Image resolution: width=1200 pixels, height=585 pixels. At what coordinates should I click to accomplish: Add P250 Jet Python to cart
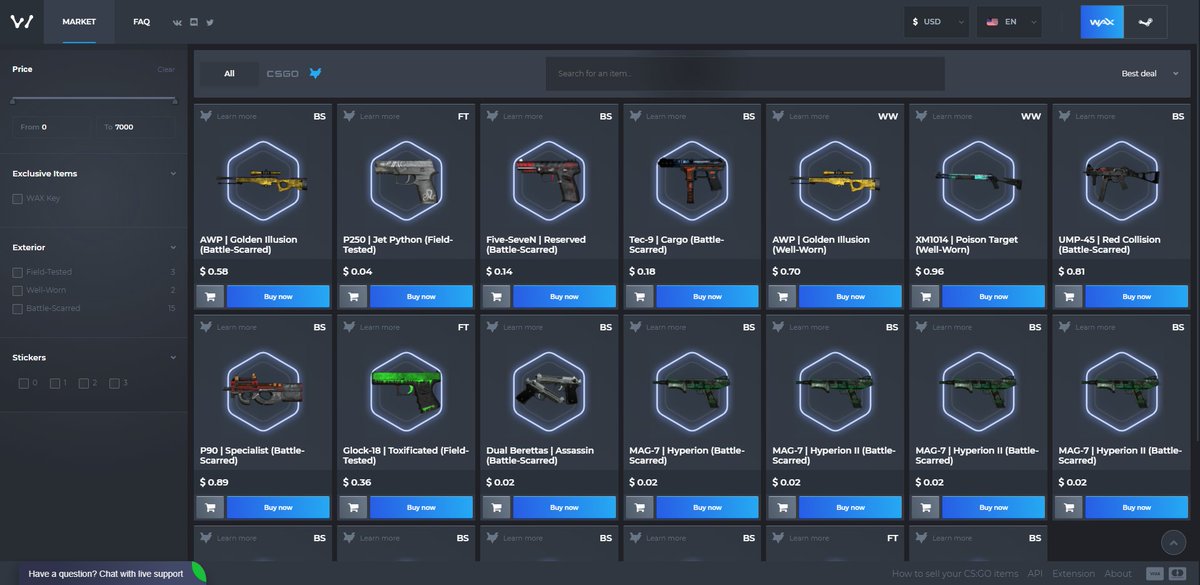(x=353, y=297)
